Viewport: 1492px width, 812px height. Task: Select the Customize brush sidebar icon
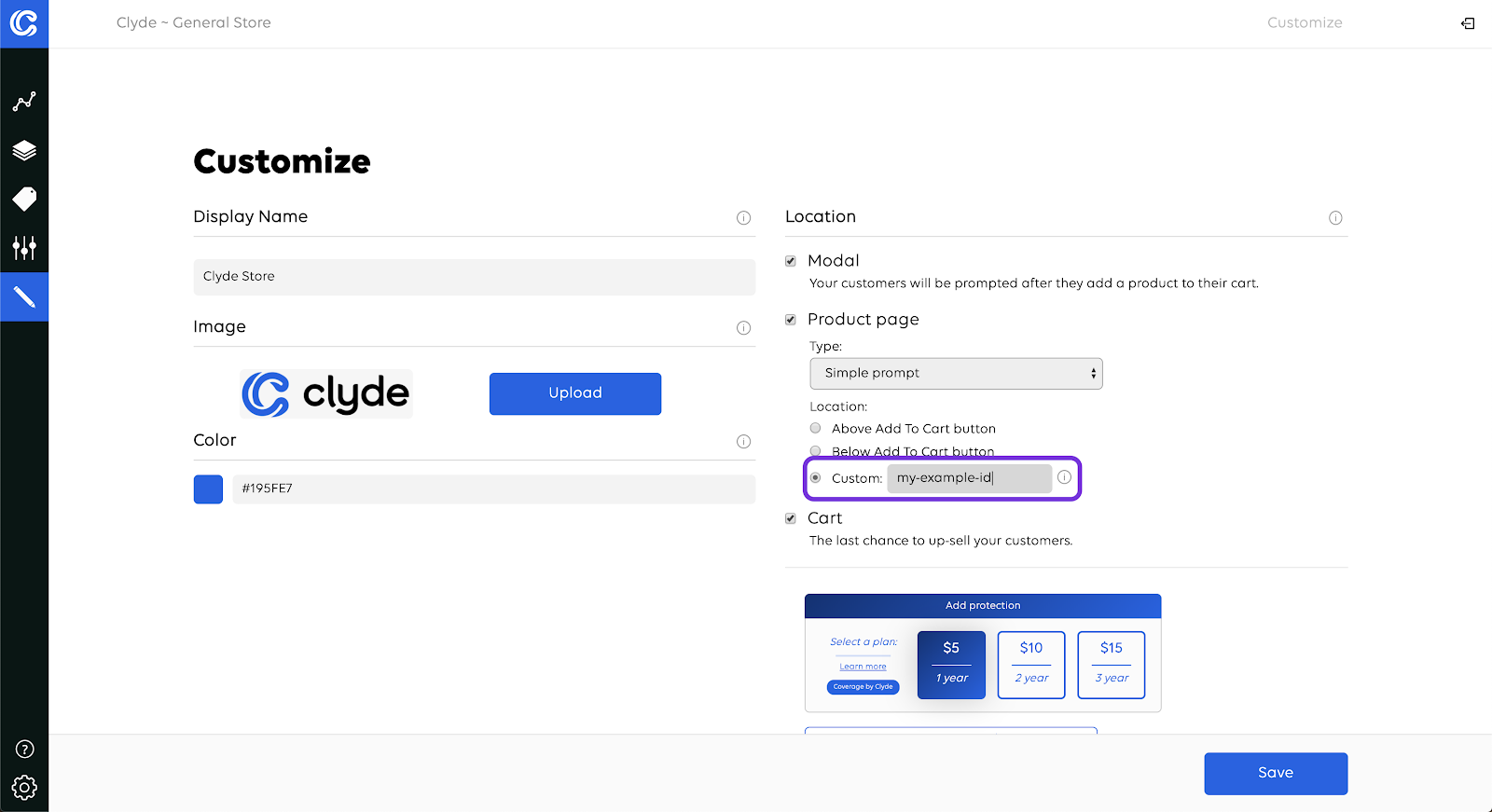[x=24, y=297]
